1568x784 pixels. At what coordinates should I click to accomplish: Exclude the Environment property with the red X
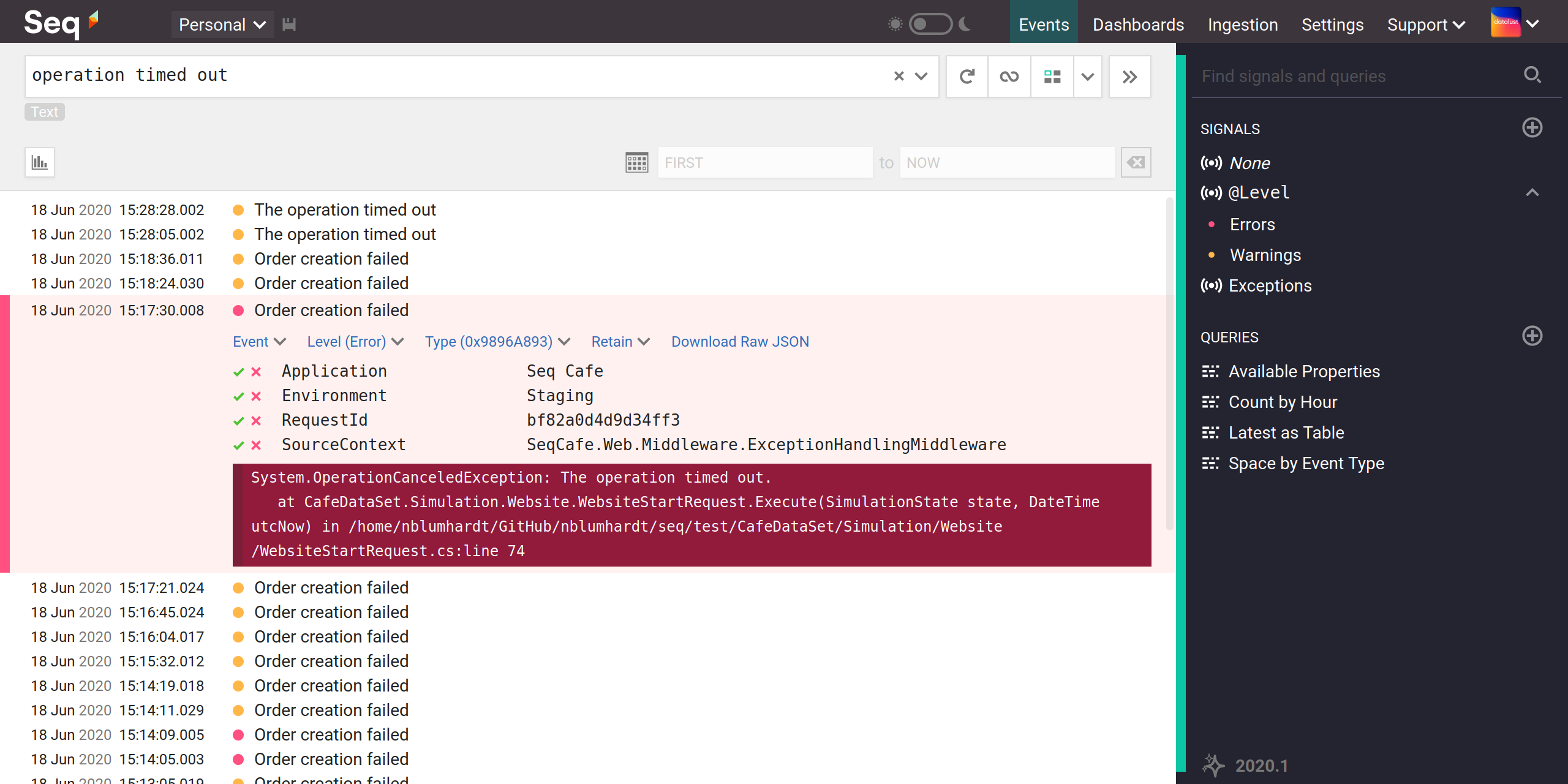coord(256,396)
